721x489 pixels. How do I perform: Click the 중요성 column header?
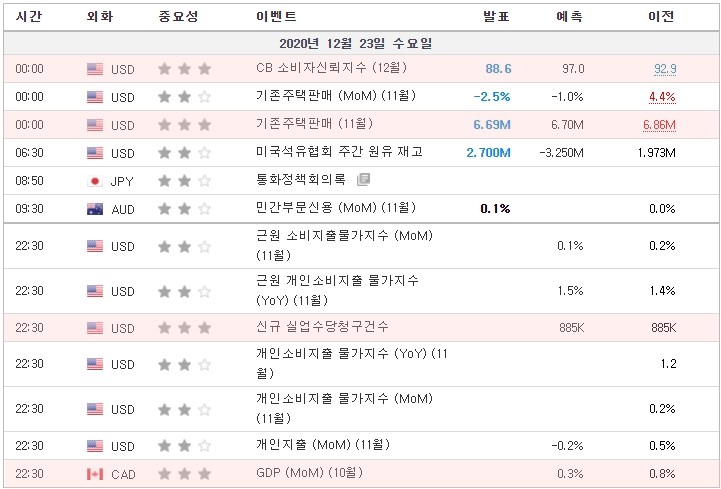click(x=178, y=17)
